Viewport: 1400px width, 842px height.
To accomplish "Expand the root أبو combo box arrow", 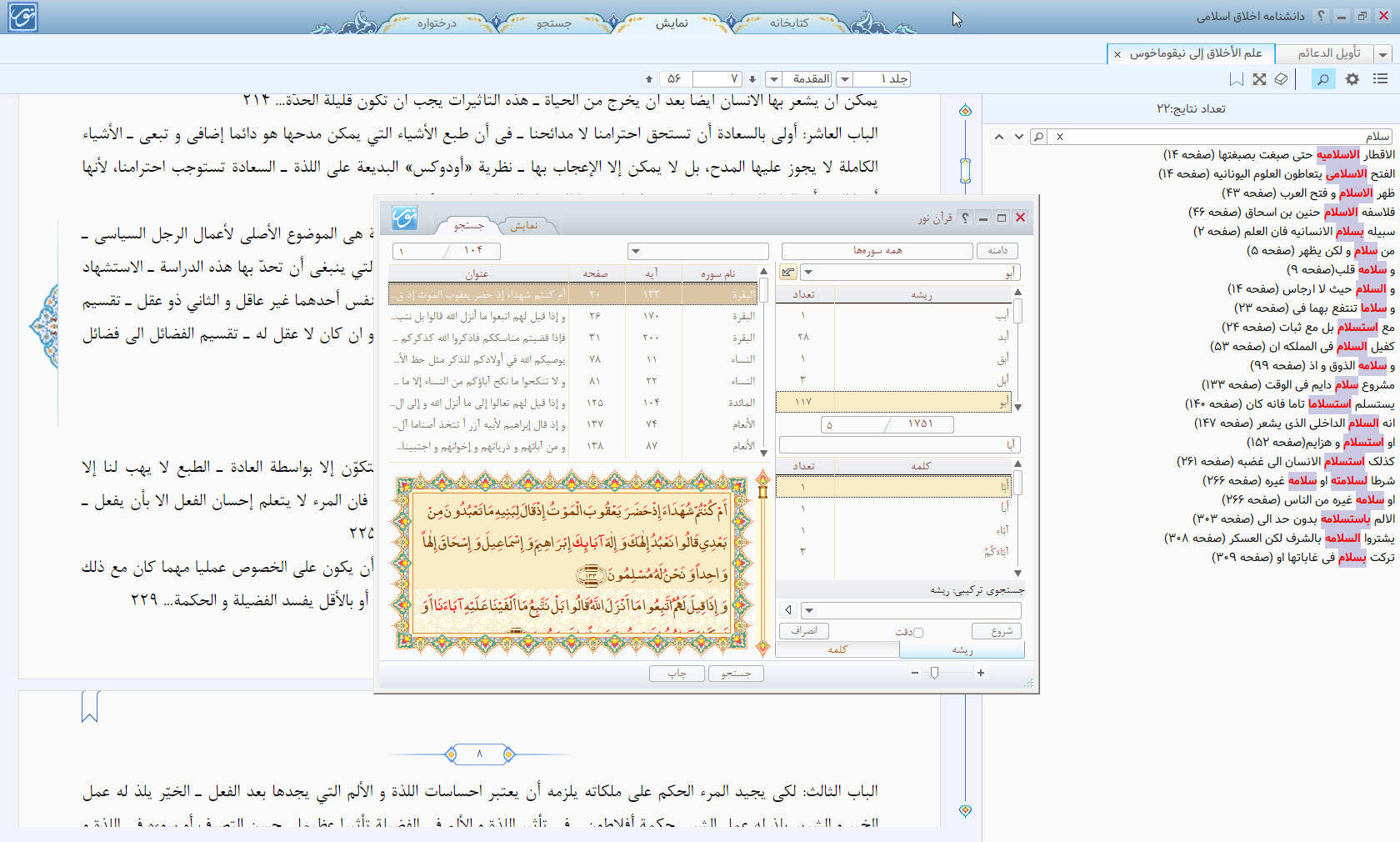I will pyautogui.click(x=808, y=273).
